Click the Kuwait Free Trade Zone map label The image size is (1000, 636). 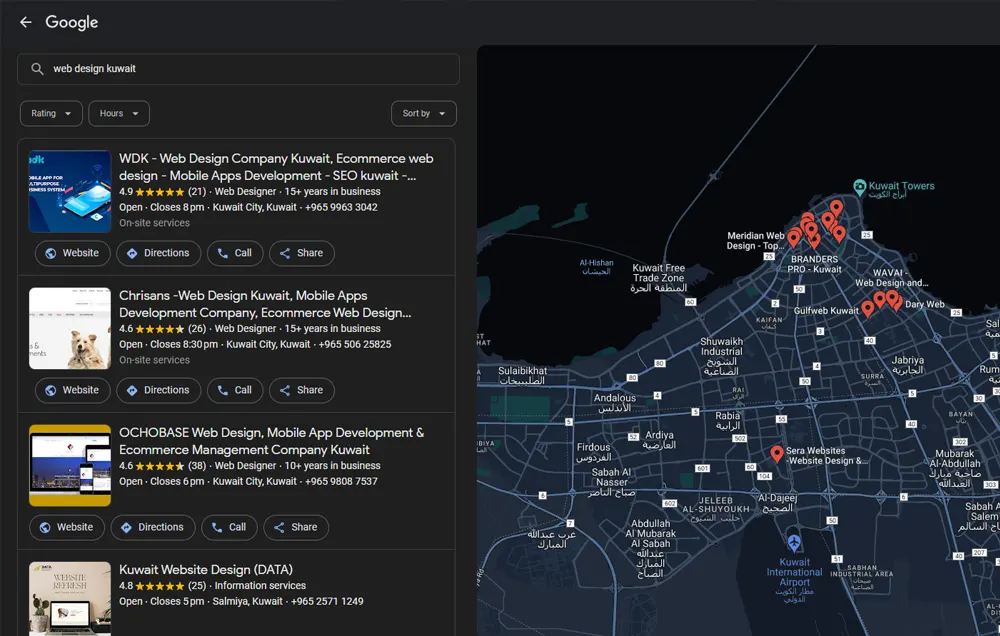[659, 278]
